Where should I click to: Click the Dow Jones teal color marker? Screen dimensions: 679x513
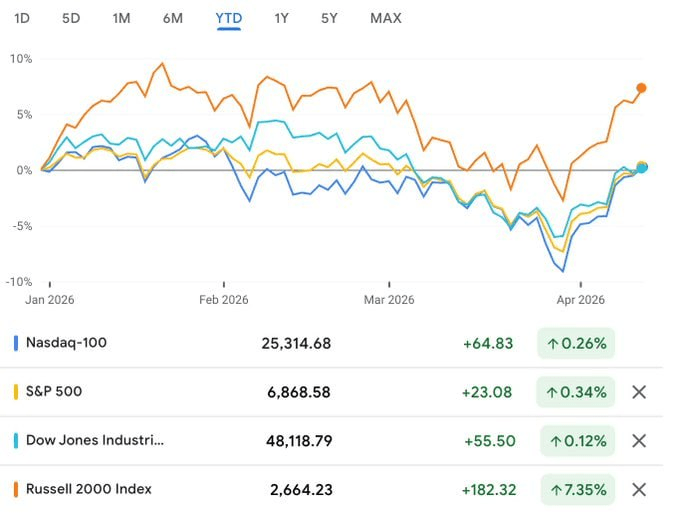coord(17,441)
